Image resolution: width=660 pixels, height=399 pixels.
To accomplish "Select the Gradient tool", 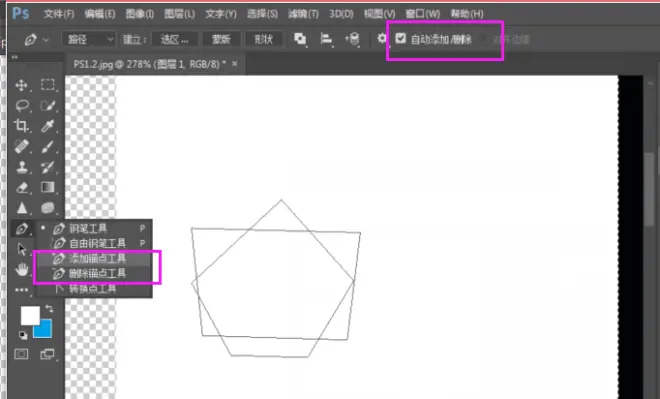I will tap(48, 187).
